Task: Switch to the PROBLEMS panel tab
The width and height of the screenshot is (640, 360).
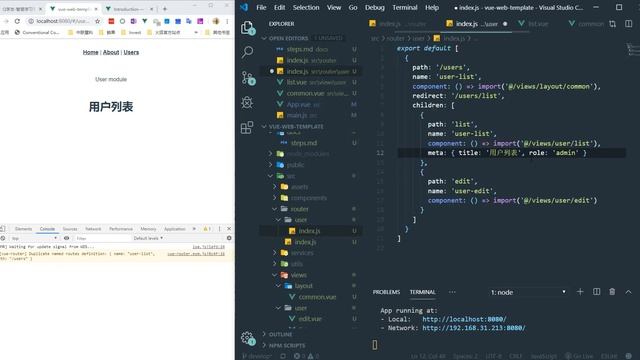Action: tap(386, 292)
